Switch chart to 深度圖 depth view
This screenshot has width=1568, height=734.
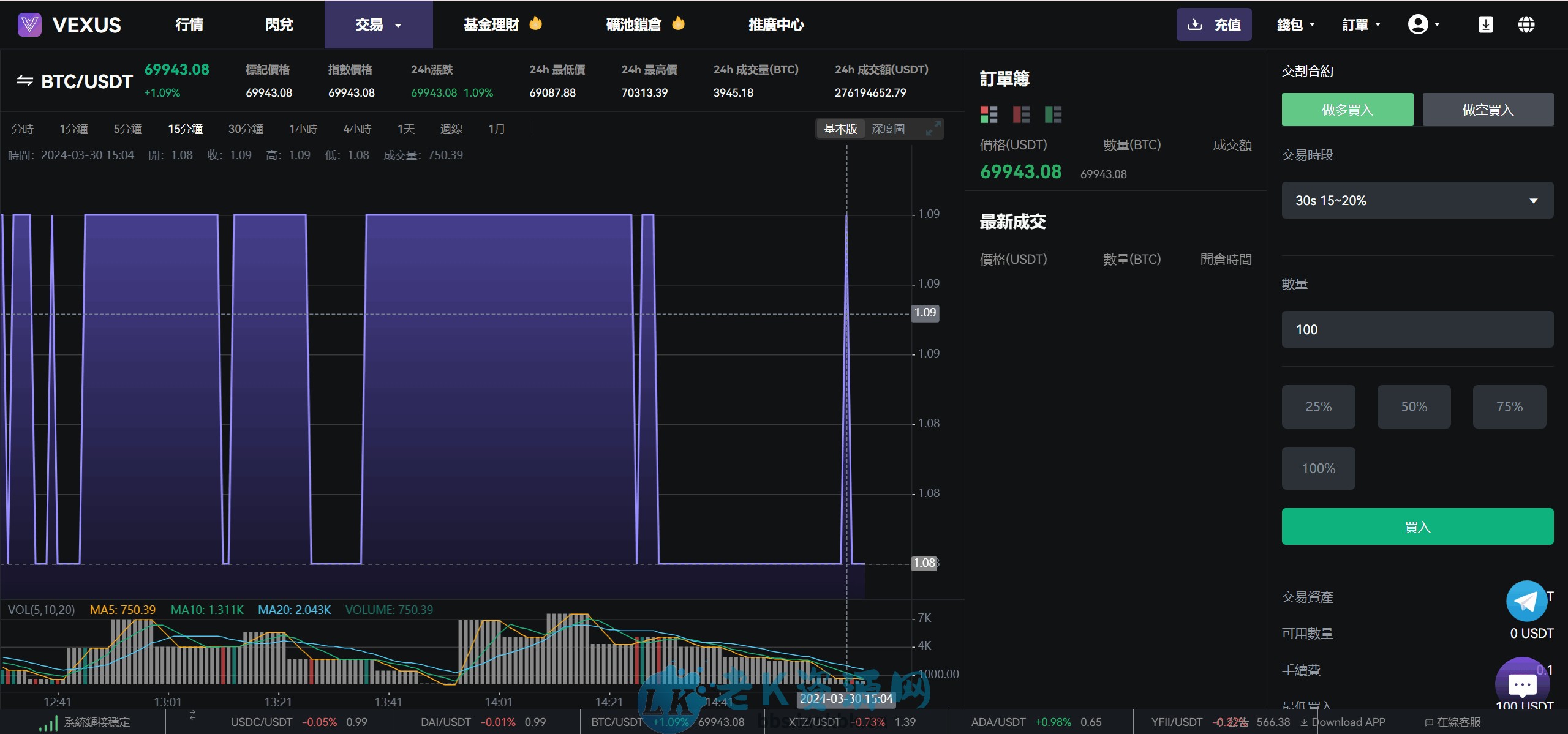(x=888, y=129)
